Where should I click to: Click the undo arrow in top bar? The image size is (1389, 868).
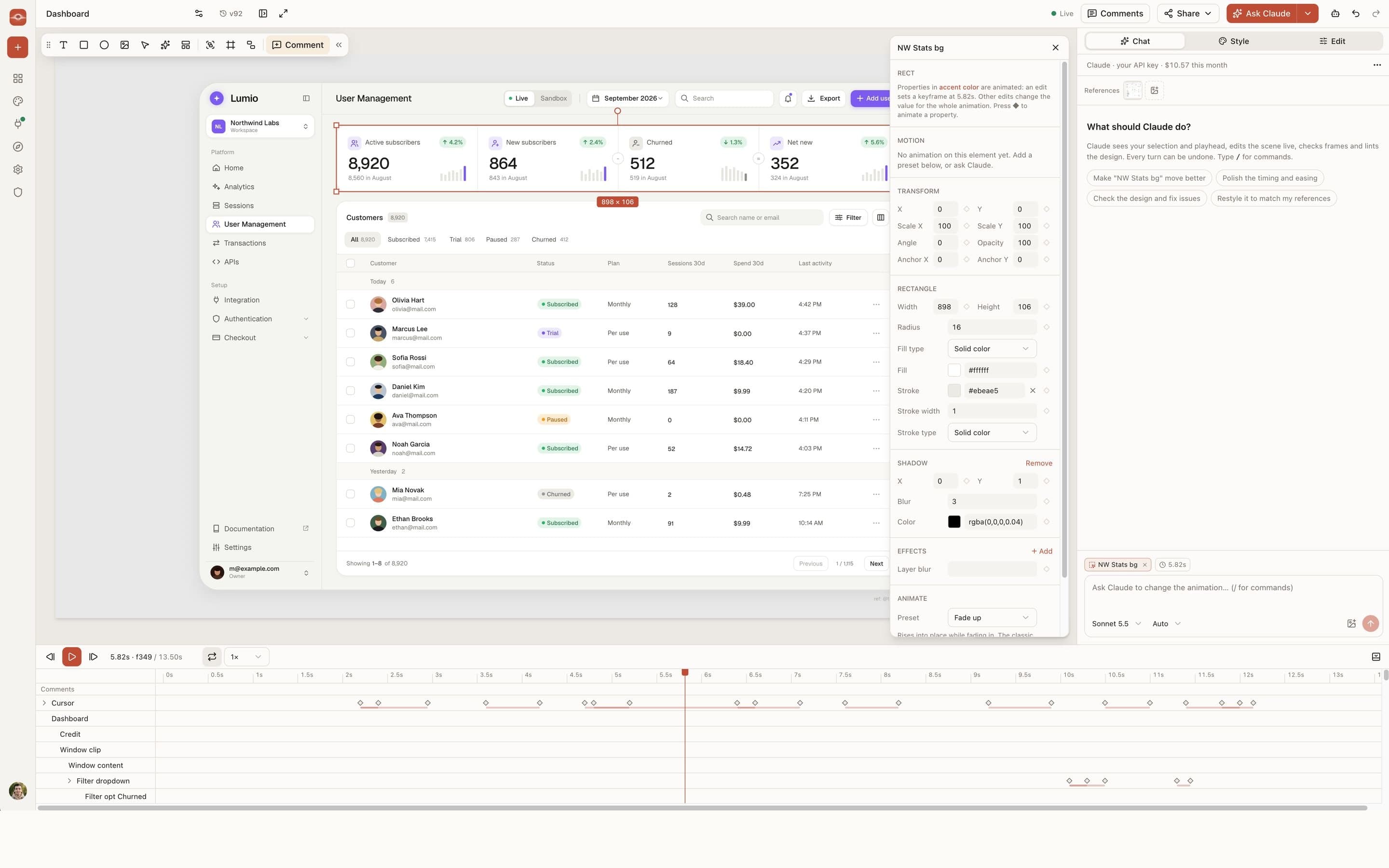click(1356, 14)
